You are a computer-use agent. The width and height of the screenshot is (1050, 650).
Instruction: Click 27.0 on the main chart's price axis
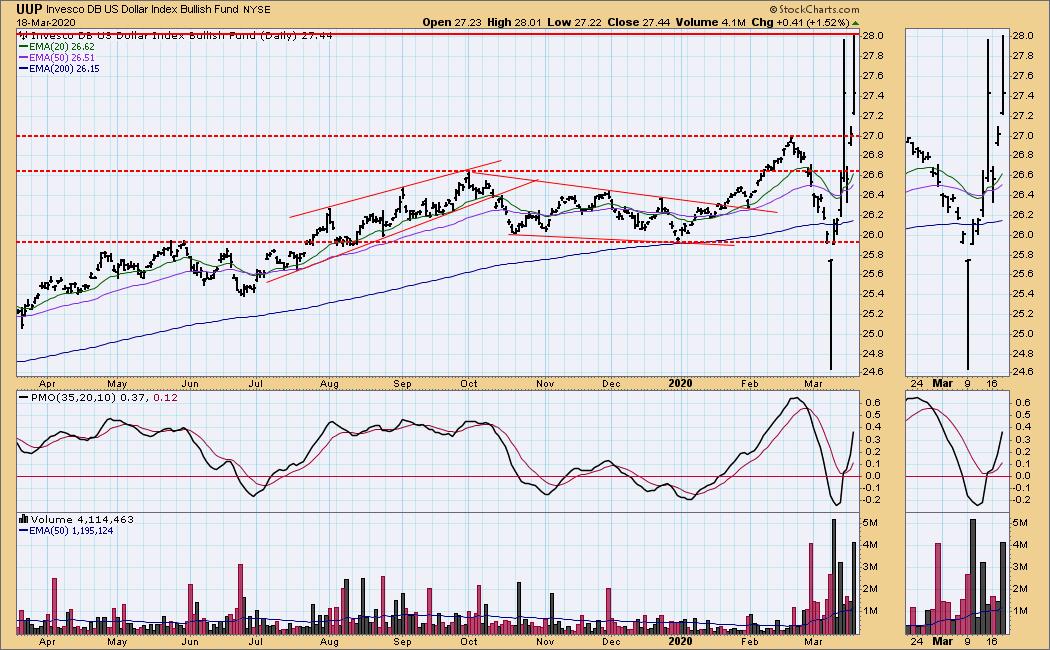[873, 136]
